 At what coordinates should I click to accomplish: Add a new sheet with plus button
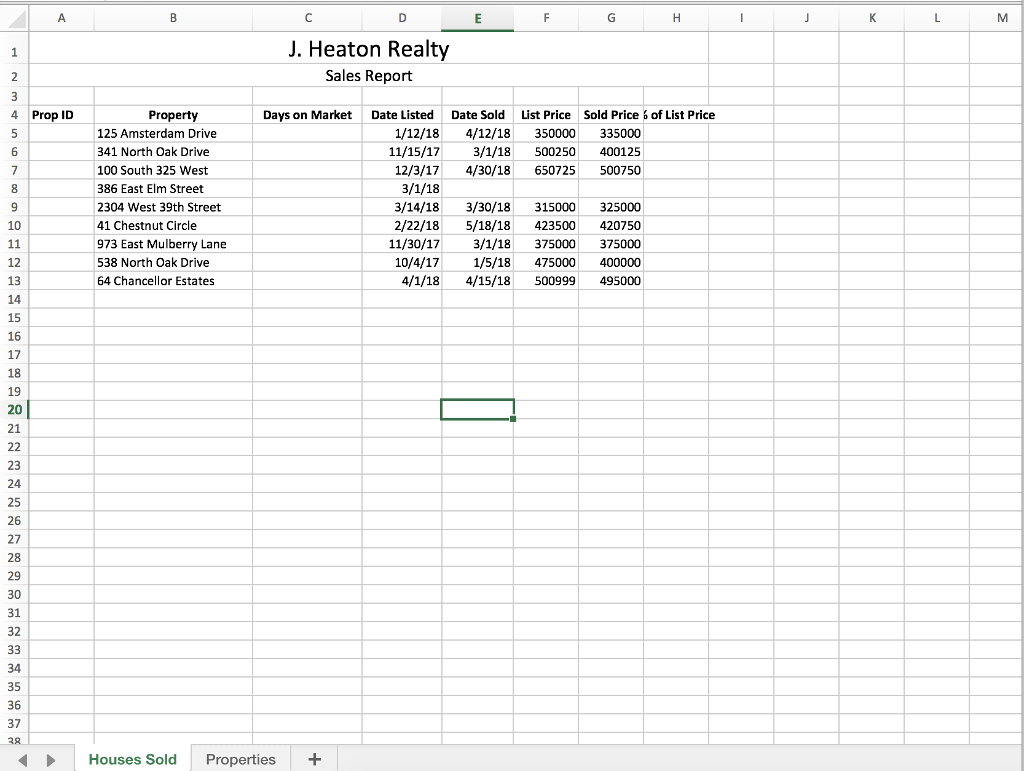[x=314, y=759]
